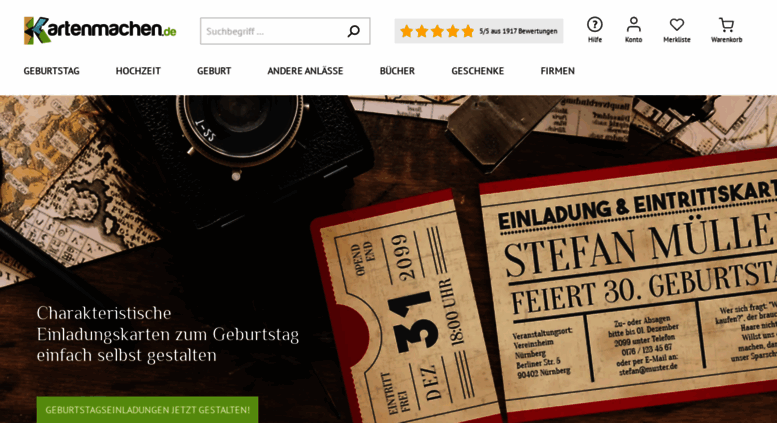777x423 pixels.
Task: Open the Geburtstag menu
Action: coord(52,71)
